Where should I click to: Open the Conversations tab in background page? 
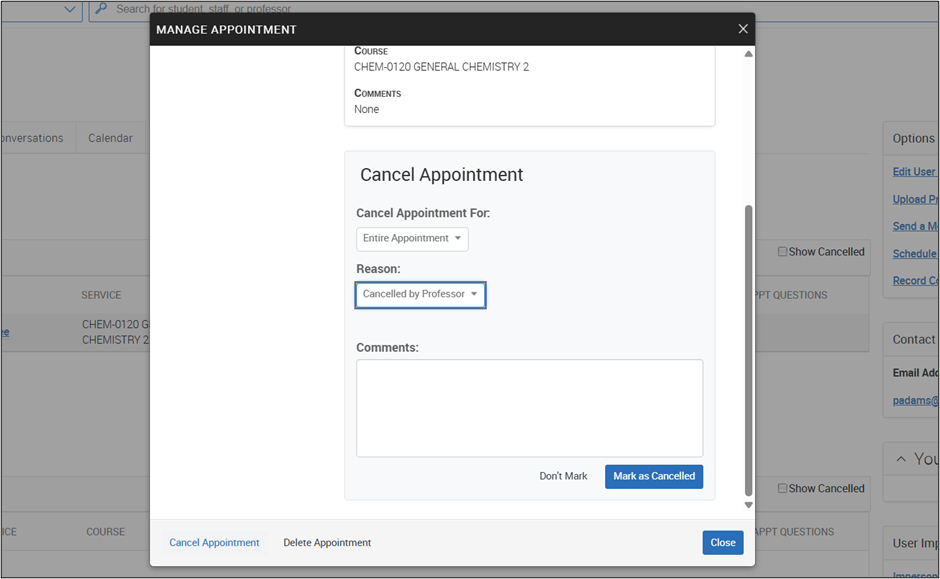(x=32, y=138)
